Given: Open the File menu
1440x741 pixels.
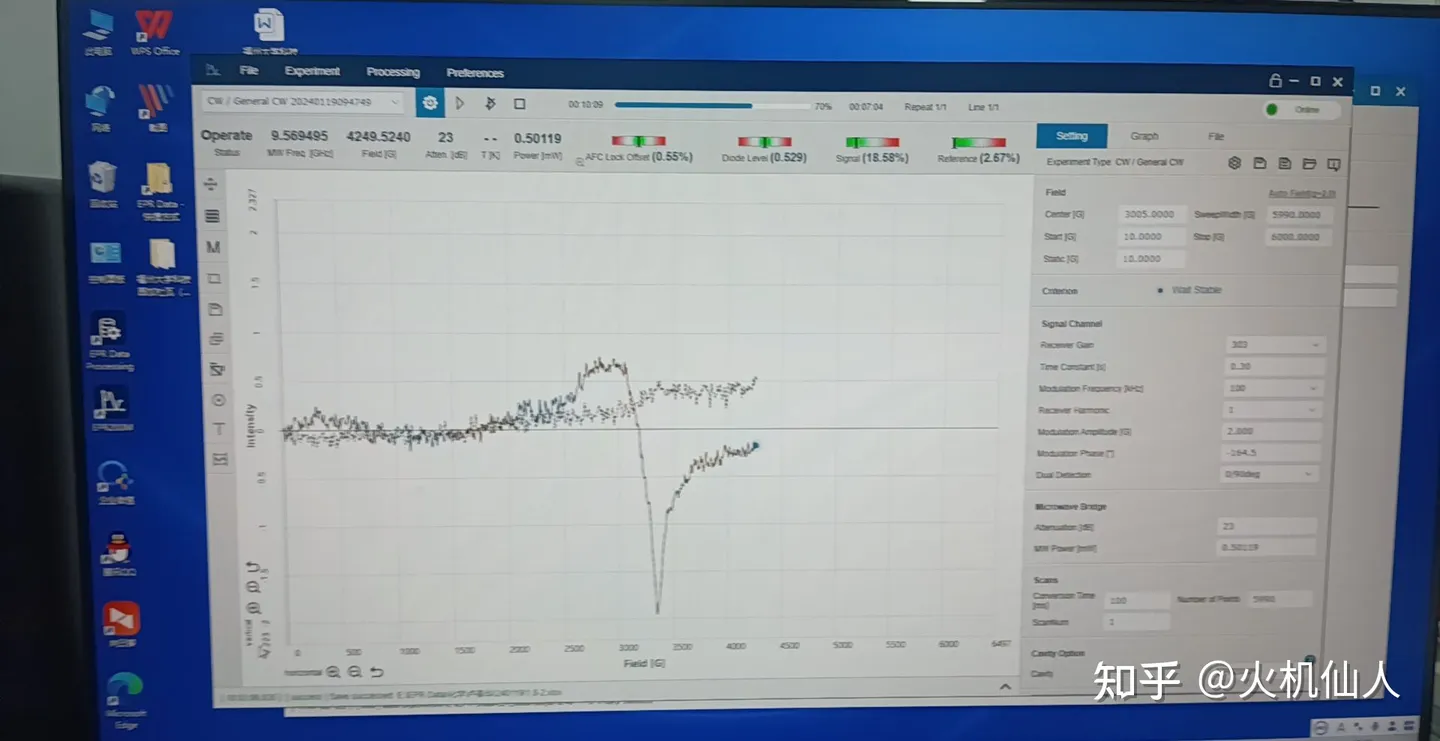Looking at the screenshot, I should [x=249, y=71].
